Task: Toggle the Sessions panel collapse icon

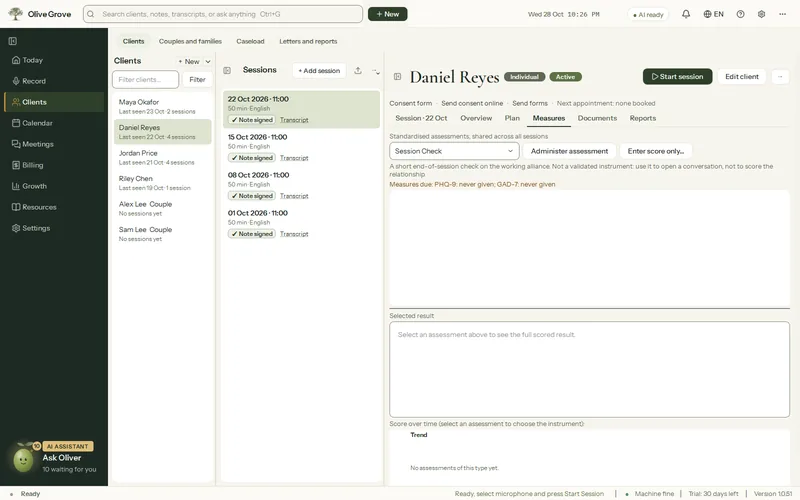Action: pyautogui.click(x=227, y=70)
